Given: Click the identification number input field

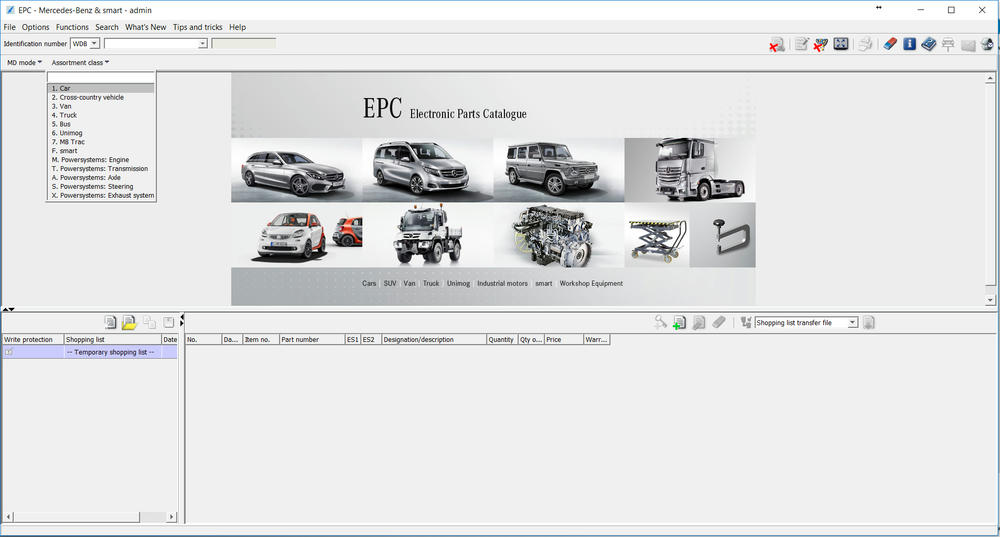Looking at the screenshot, I should (151, 43).
